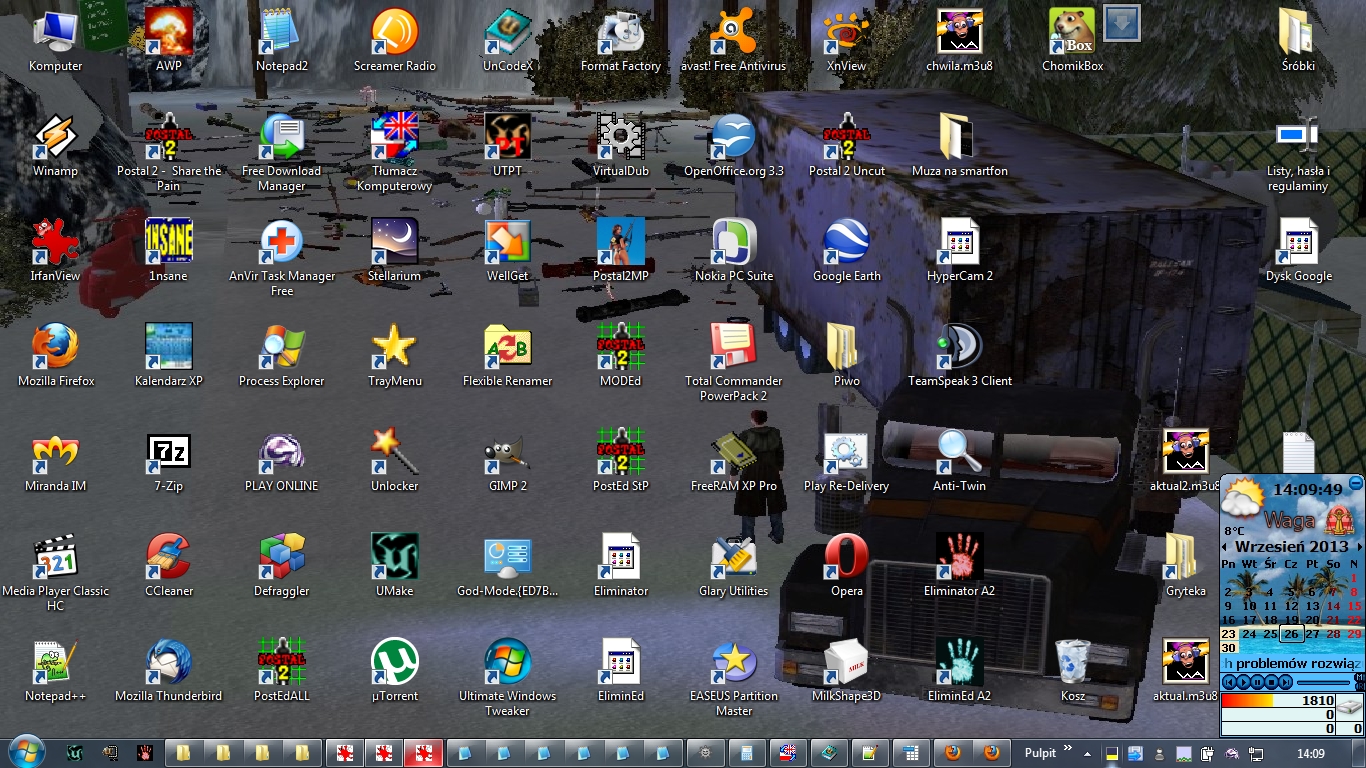Image resolution: width=1366 pixels, height=768 pixels.
Task: Minimize the clock widget with minus button
Action: [1356, 483]
